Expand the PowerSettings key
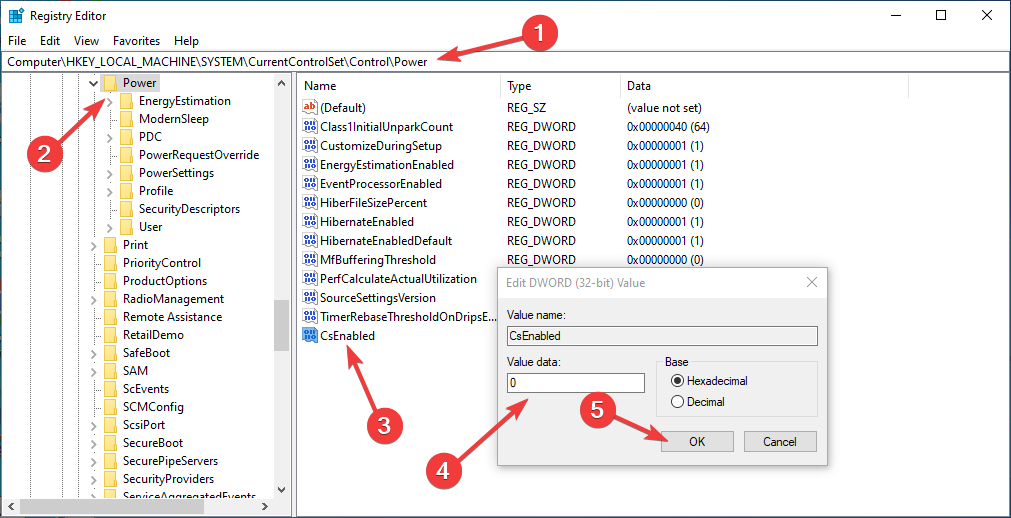Screen dimensions: 1011x518 coord(110,174)
